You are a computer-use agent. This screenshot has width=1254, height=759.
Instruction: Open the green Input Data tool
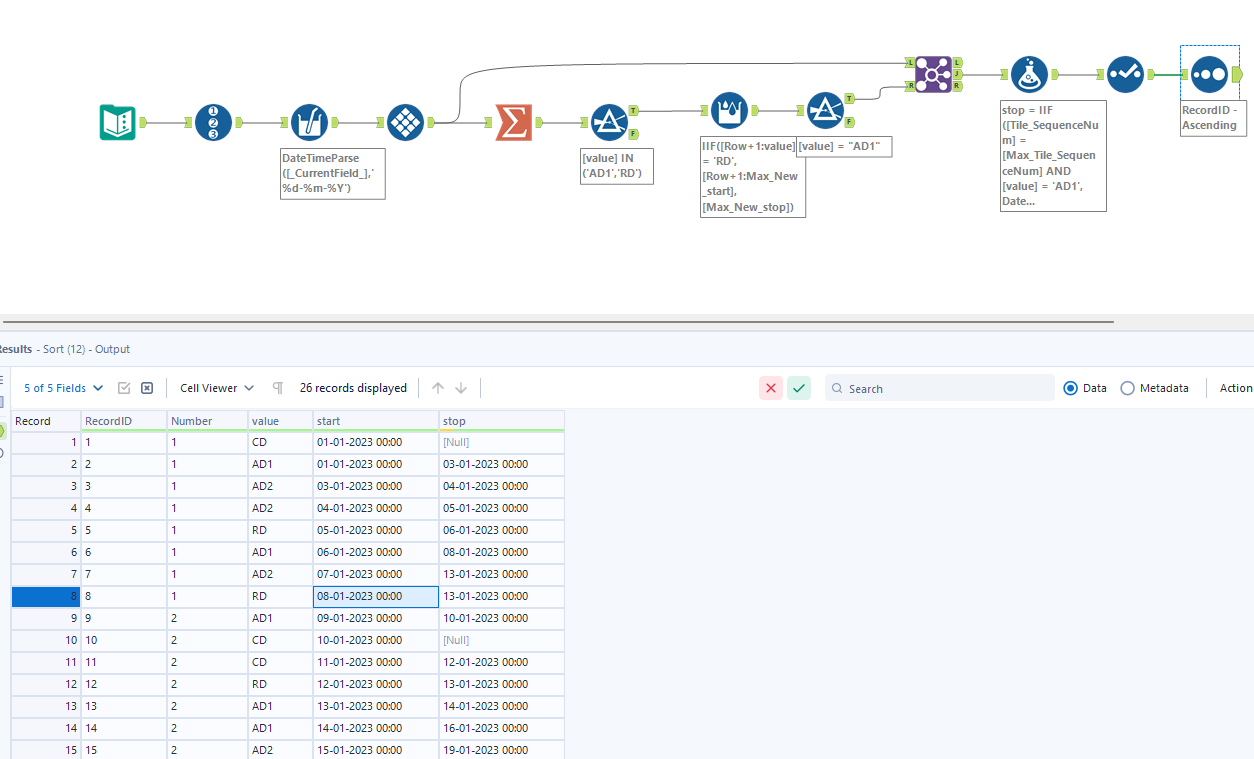117,122
